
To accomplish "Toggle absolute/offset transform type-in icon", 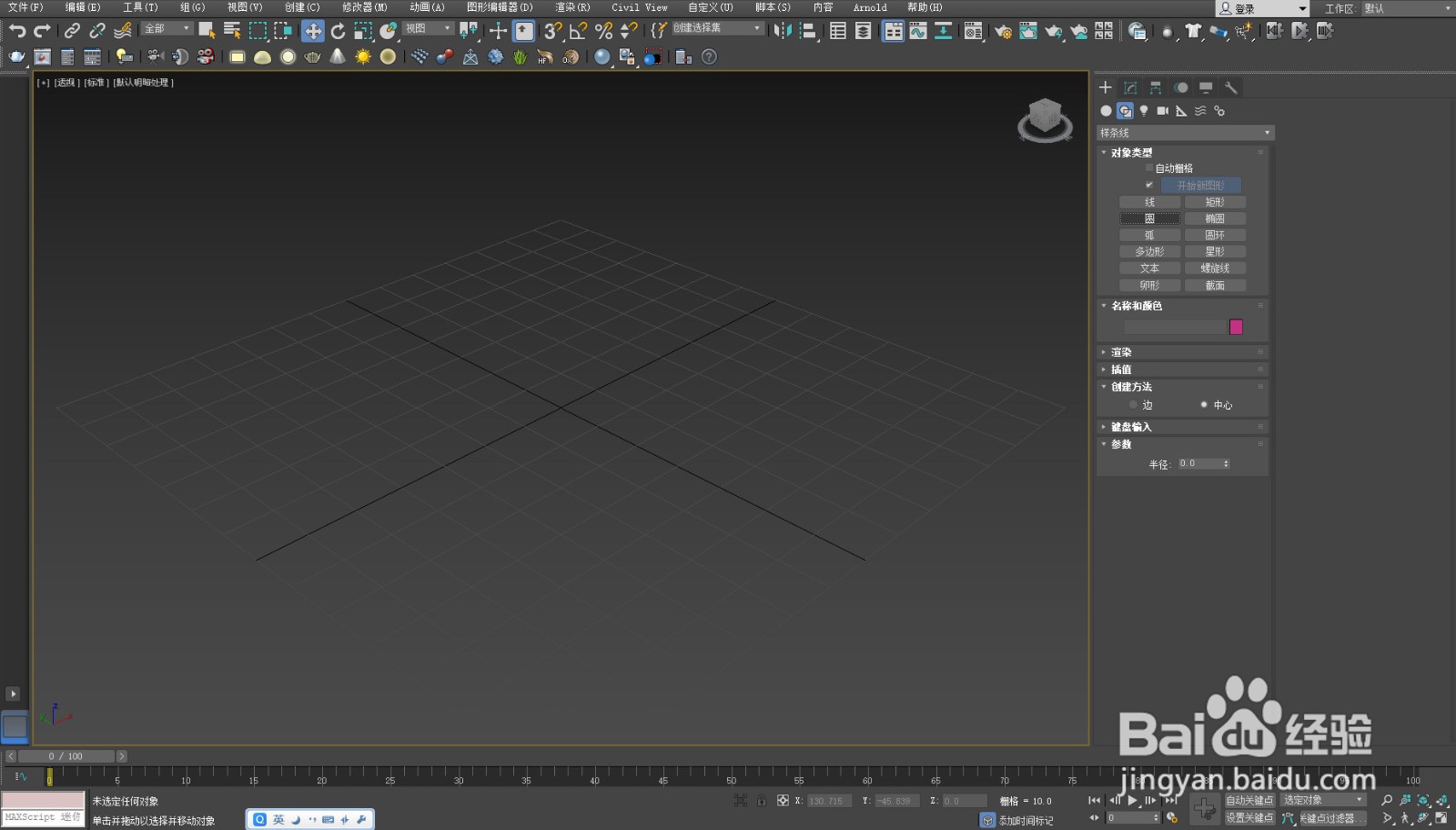I will (x=783, y=801).
